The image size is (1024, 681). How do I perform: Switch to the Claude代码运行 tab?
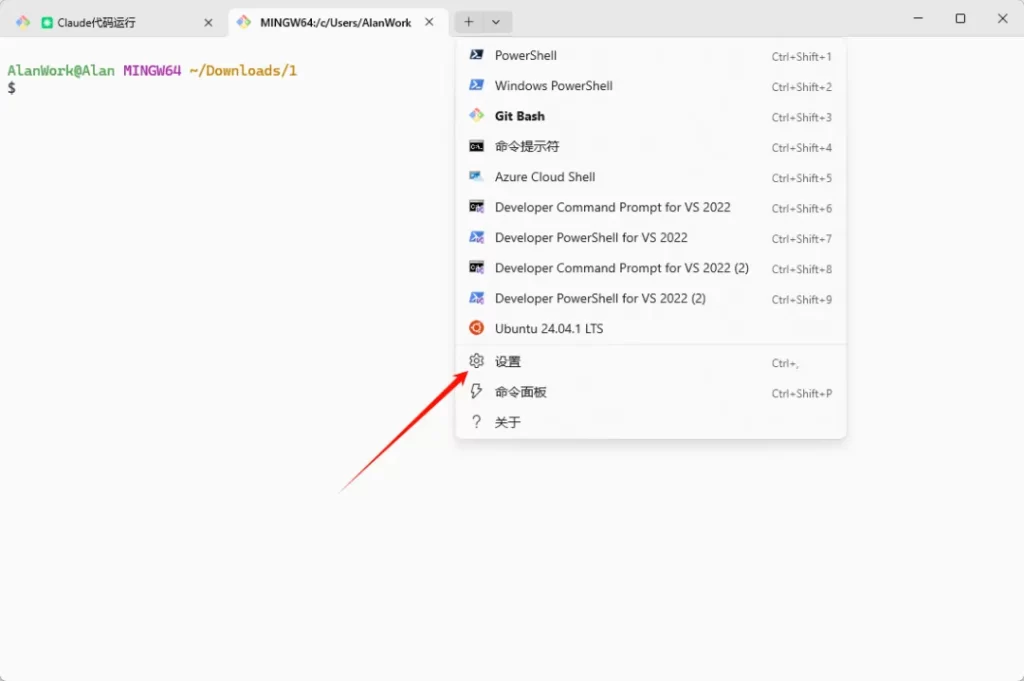[x=114, y=23]
